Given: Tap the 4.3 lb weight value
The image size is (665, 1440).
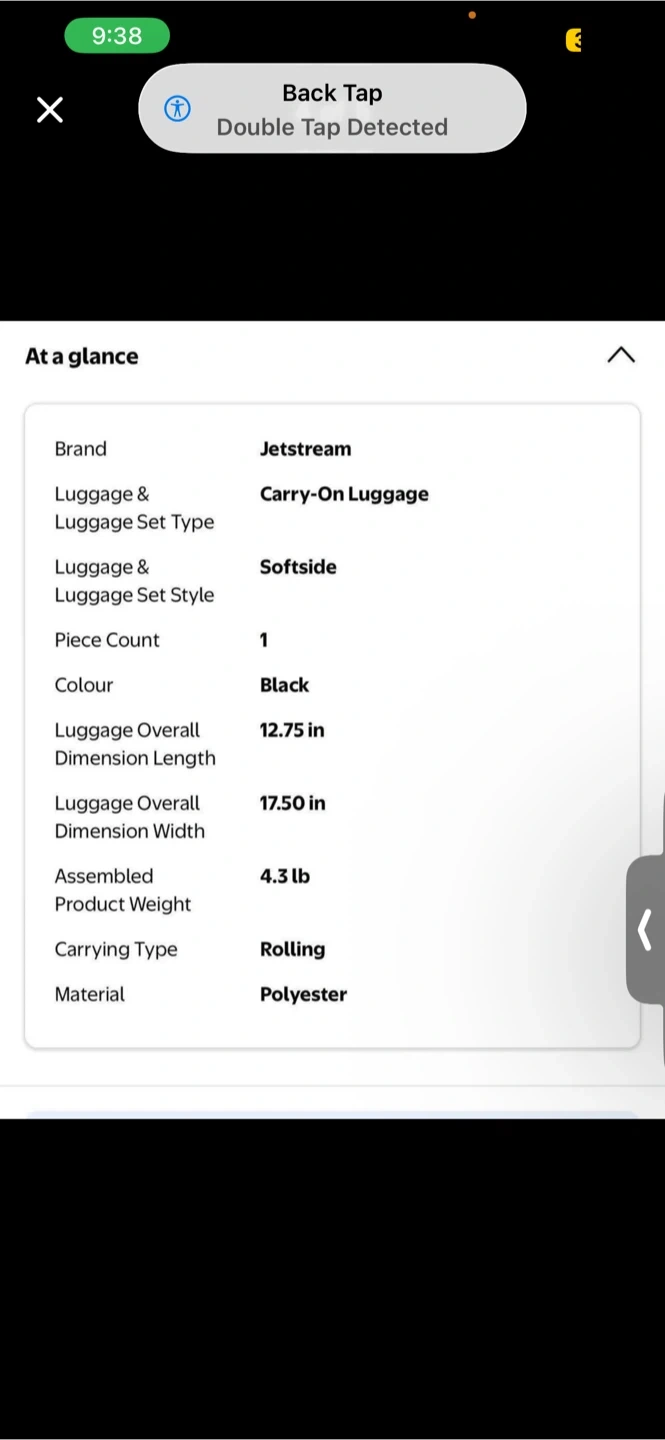Looking at the screenshot, I should pyautogui.click(x=285, y=876).
